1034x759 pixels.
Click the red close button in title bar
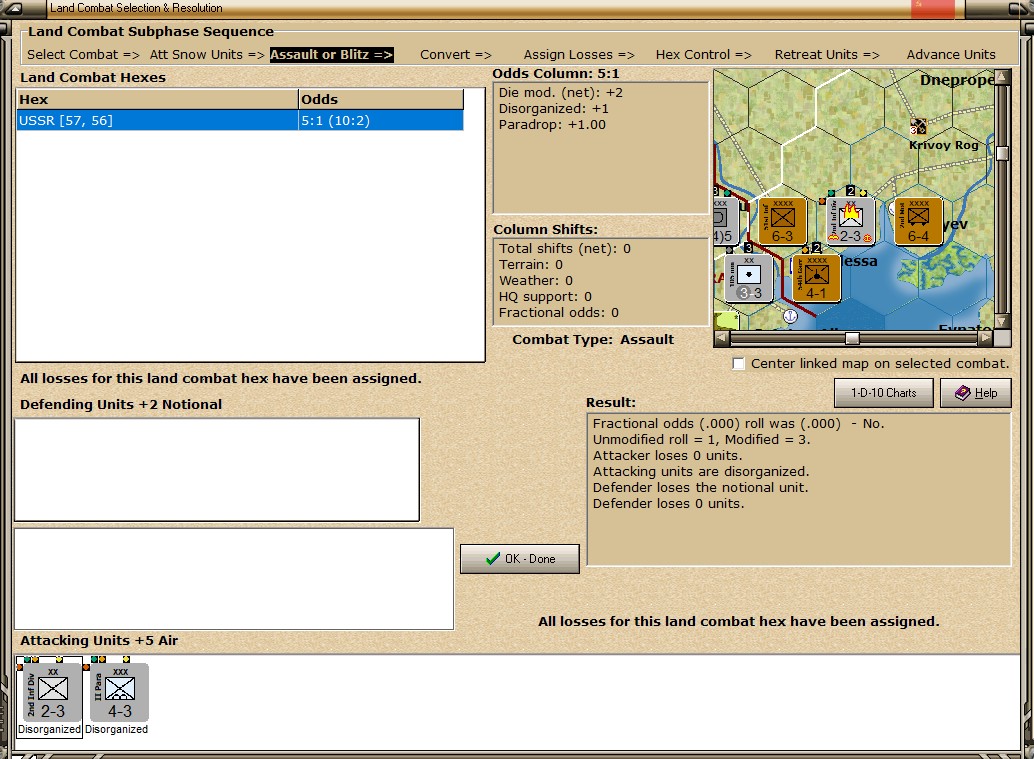pos(932,8)
